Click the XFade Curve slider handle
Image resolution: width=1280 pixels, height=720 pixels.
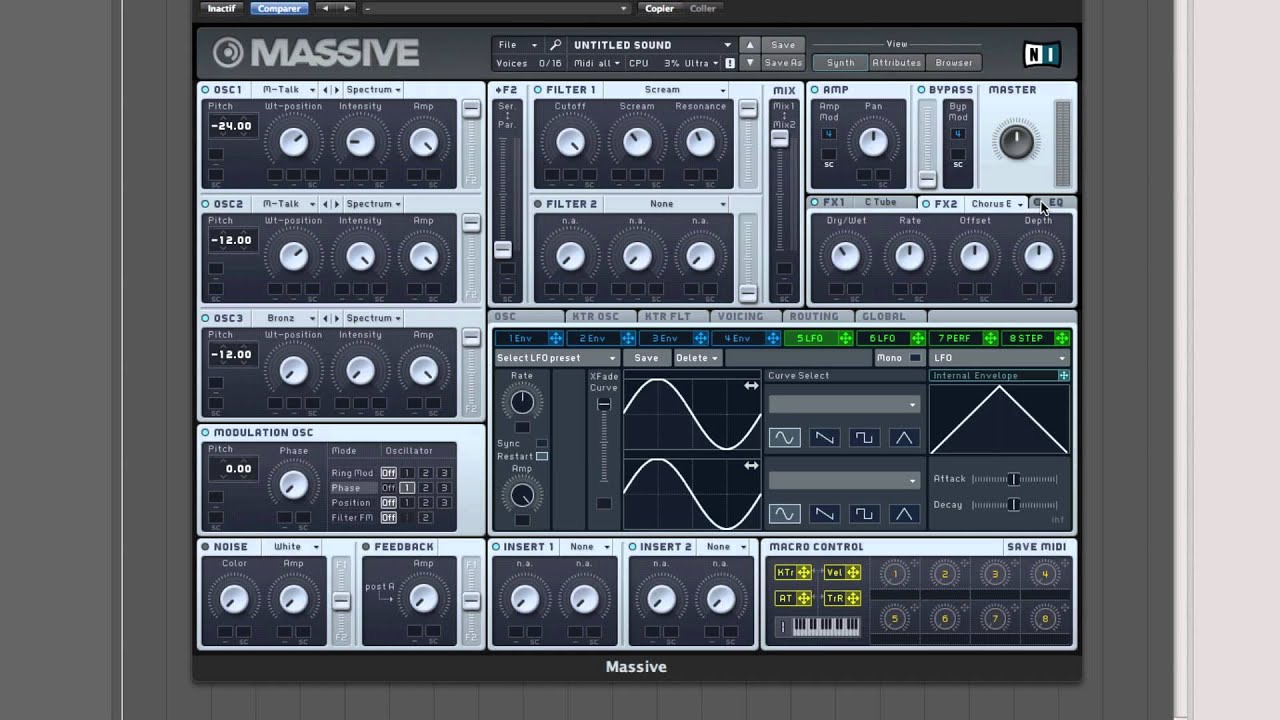(603, 405)
